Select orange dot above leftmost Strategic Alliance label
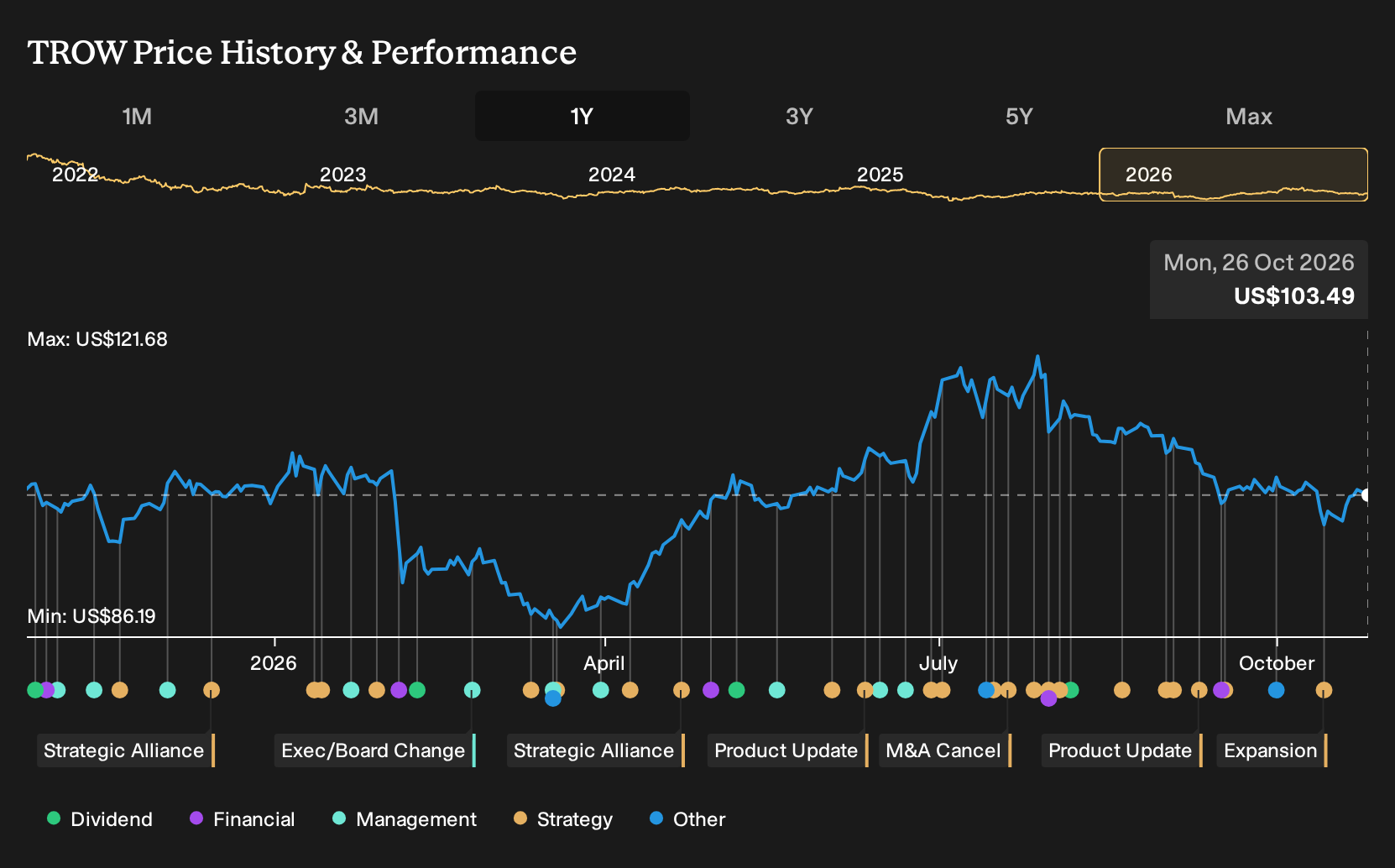 (x=212, y=690)
